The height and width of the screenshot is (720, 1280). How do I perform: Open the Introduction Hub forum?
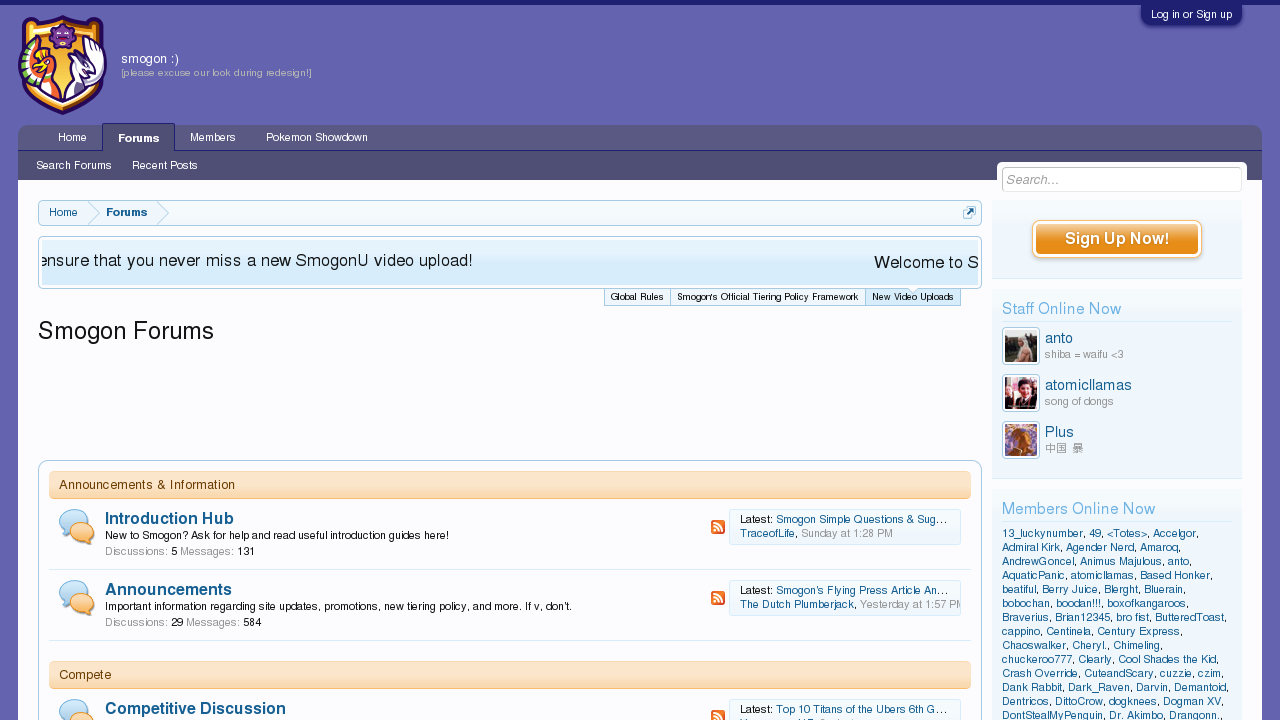(x=169, y=518)
